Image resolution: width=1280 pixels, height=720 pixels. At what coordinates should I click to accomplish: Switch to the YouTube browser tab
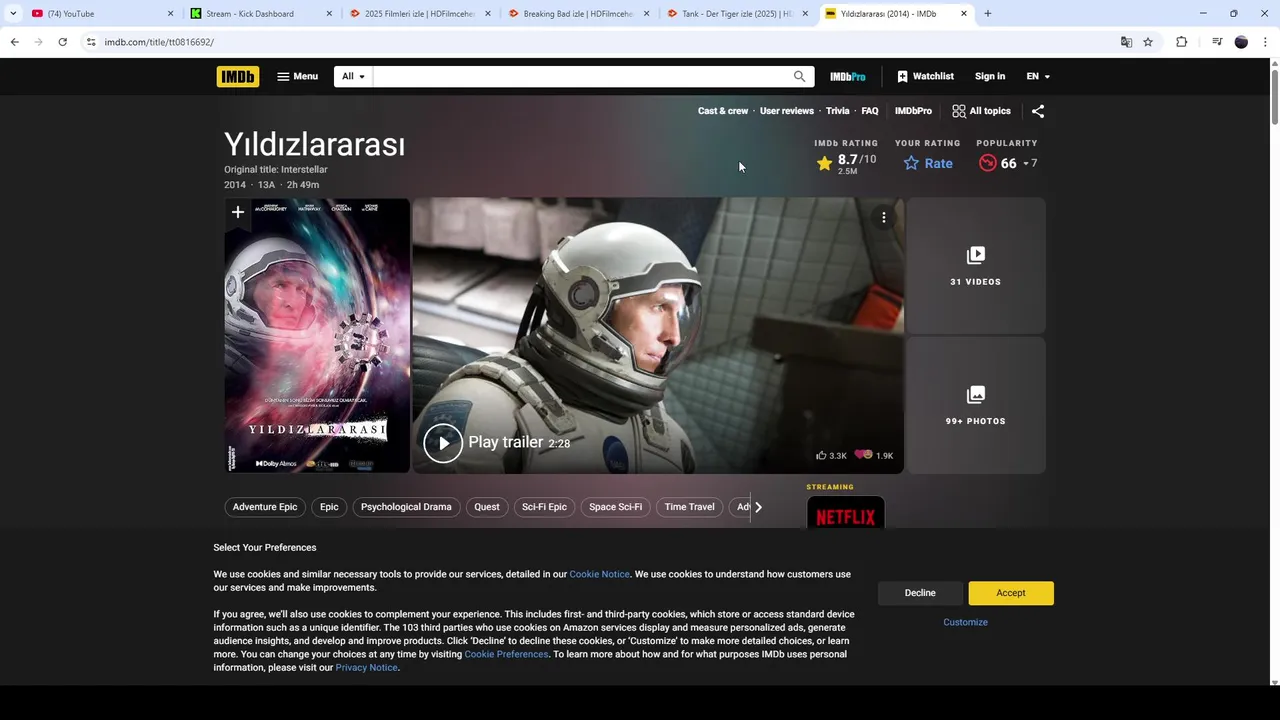100,14
